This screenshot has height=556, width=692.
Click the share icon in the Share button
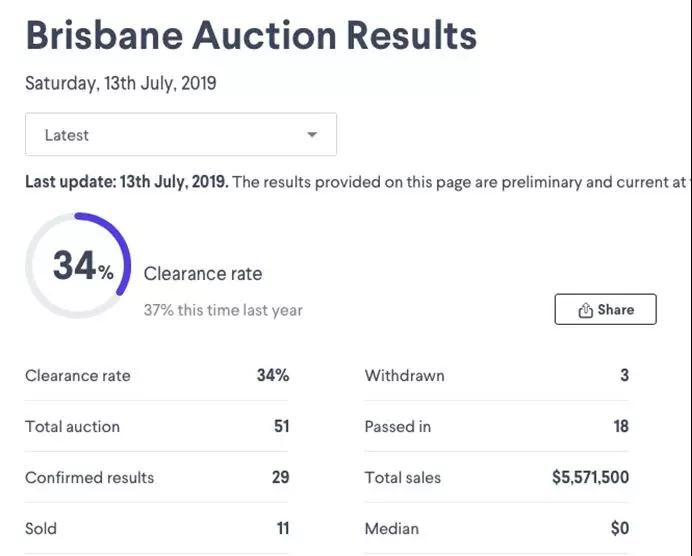[586, 310]
